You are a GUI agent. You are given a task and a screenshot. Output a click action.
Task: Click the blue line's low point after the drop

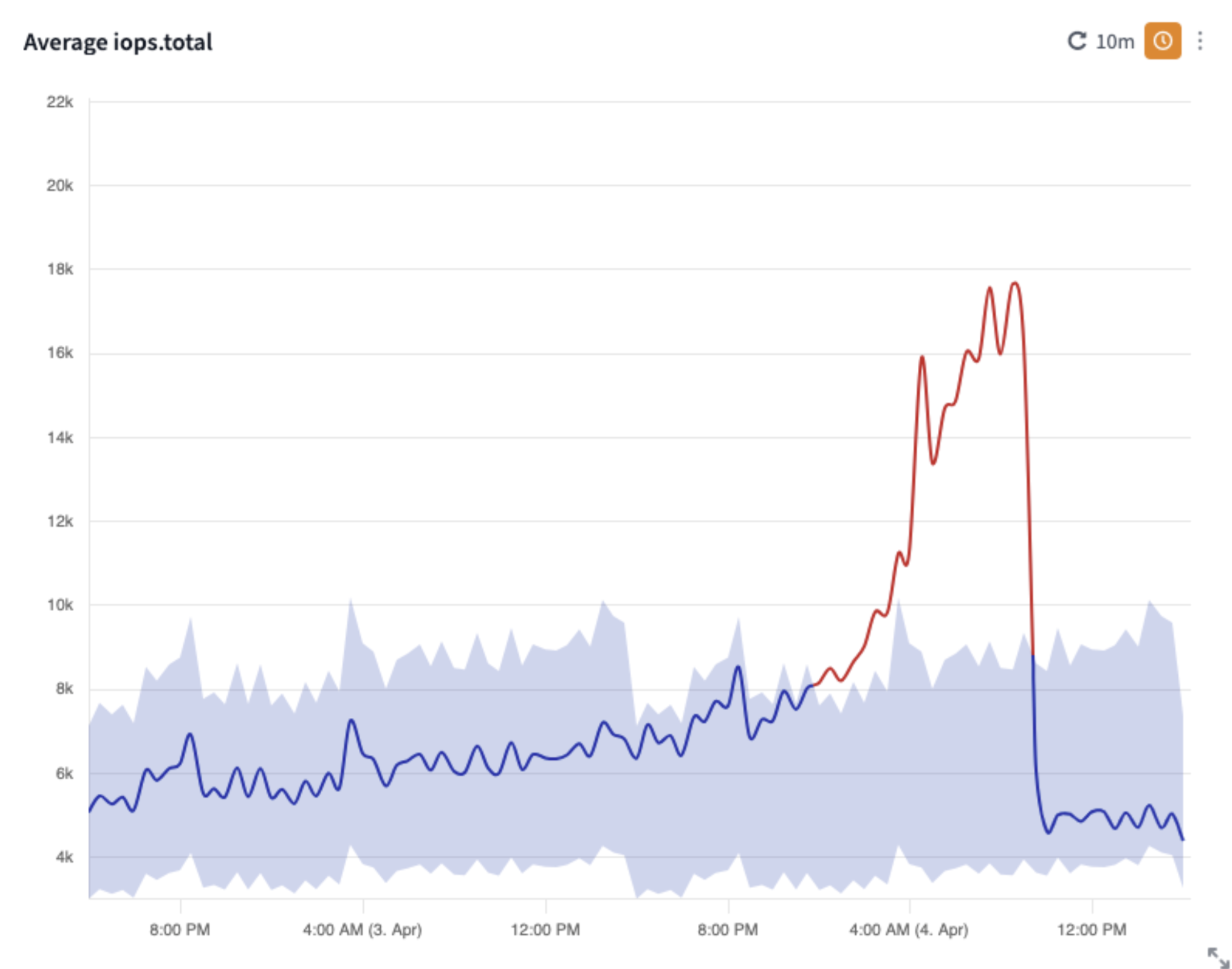click(1048, 833)
